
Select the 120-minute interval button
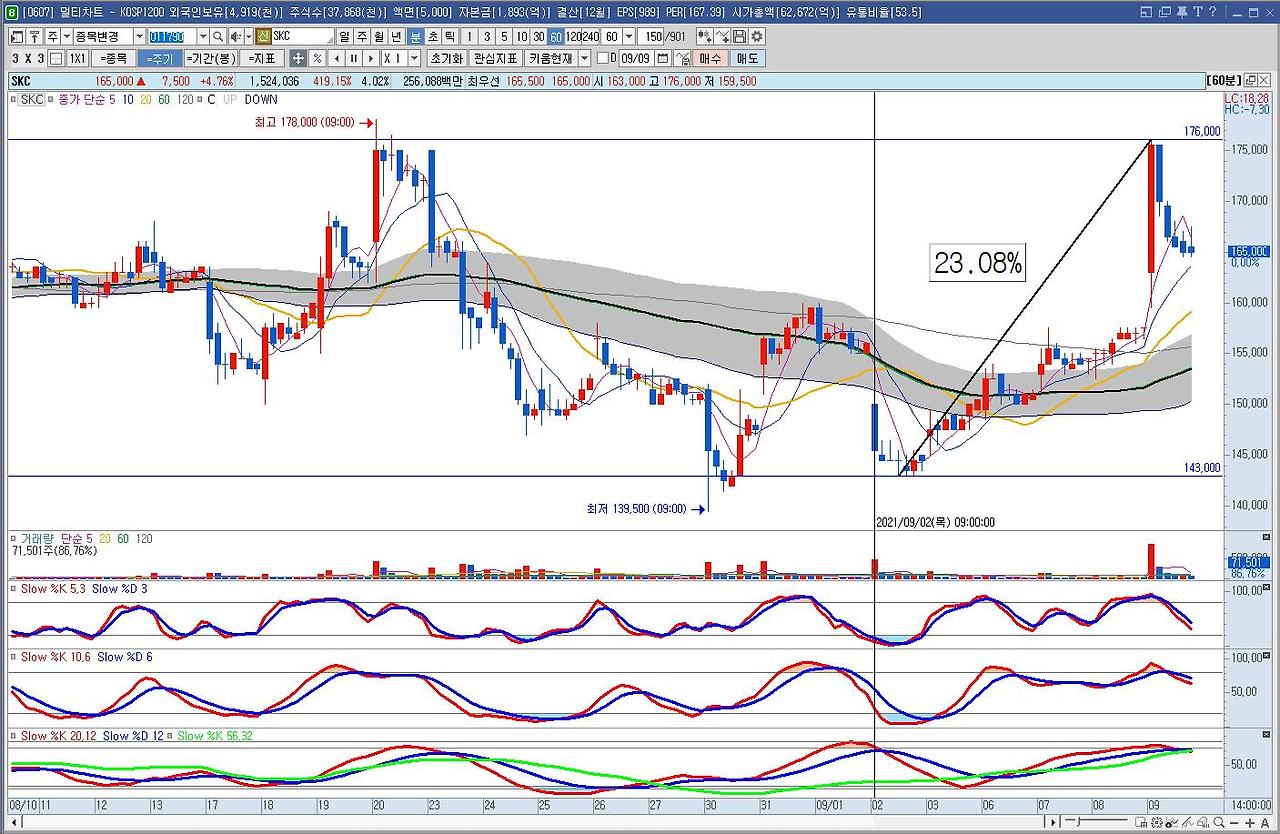pyautogui.click(x=571, y=36)
